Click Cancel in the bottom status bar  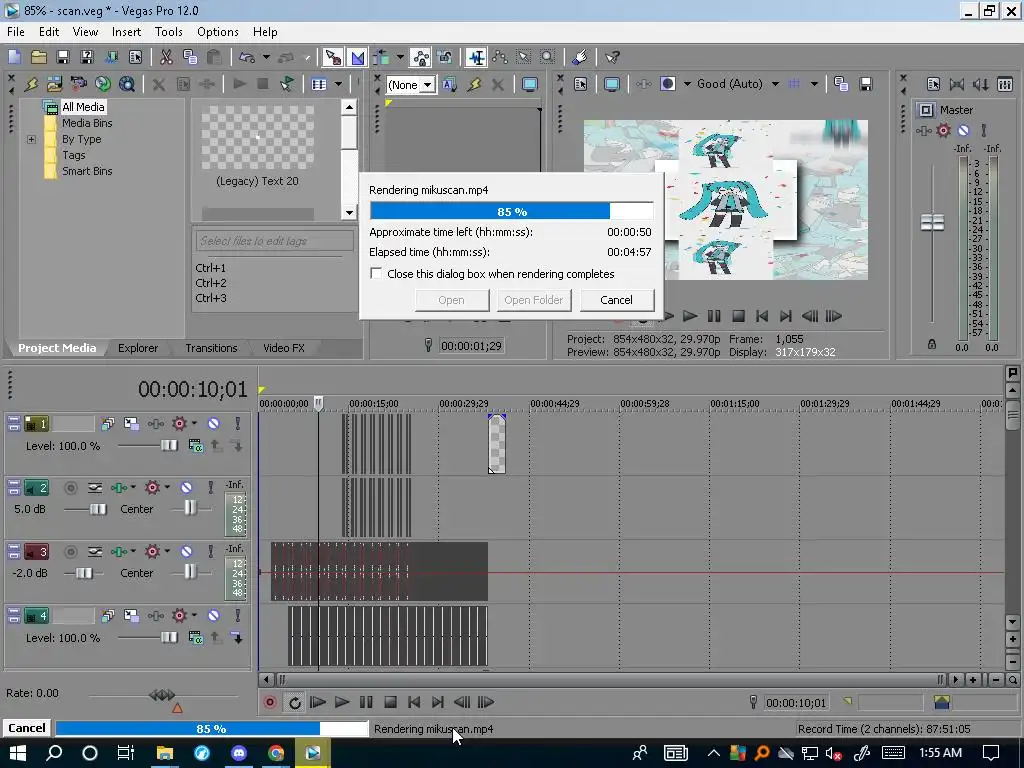point(26,728)
